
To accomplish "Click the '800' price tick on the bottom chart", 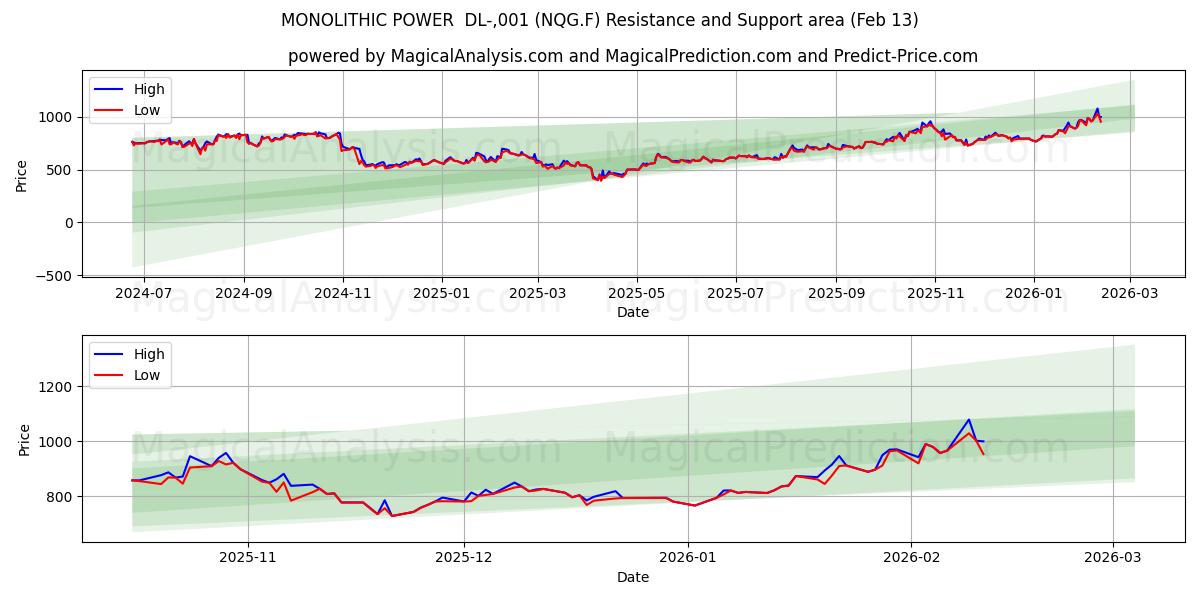I will click(x=62, y=497).
